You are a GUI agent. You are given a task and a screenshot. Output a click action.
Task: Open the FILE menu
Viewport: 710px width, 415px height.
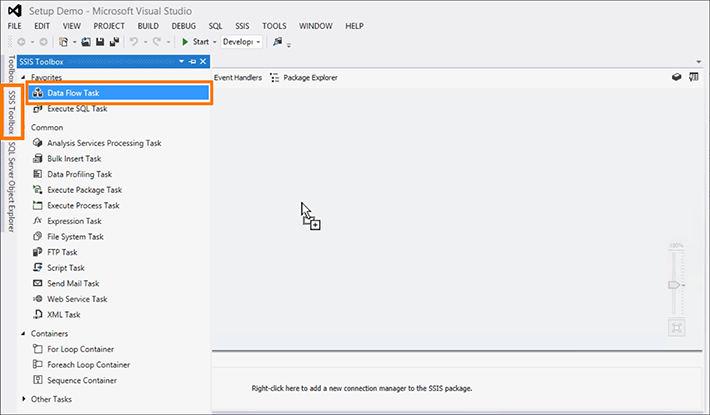click(14, 26)
